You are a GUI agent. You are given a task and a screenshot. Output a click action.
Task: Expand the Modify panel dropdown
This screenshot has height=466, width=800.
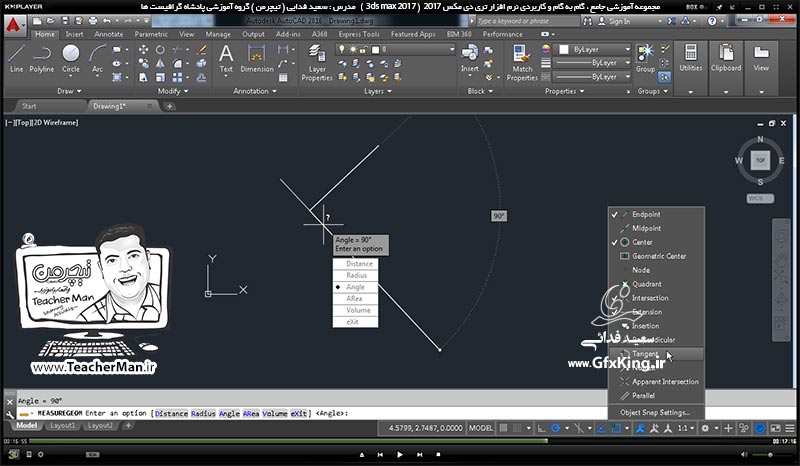click(x=173, y=91)
